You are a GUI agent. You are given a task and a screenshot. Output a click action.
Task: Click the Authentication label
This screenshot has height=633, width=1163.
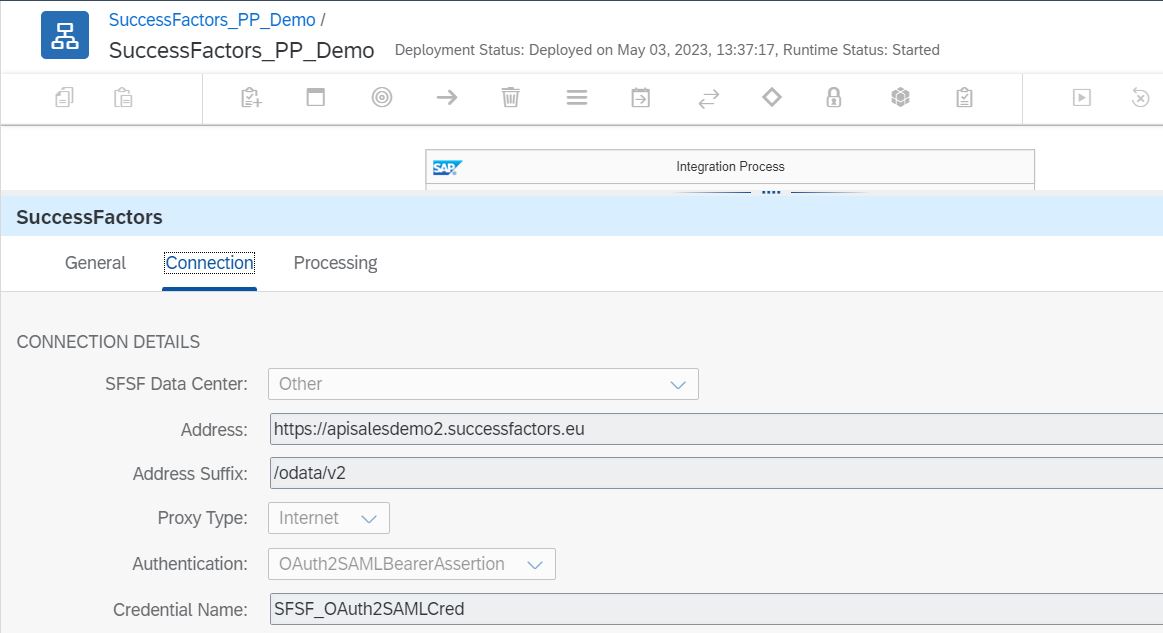pyautogui.click(x=190, y=564)
